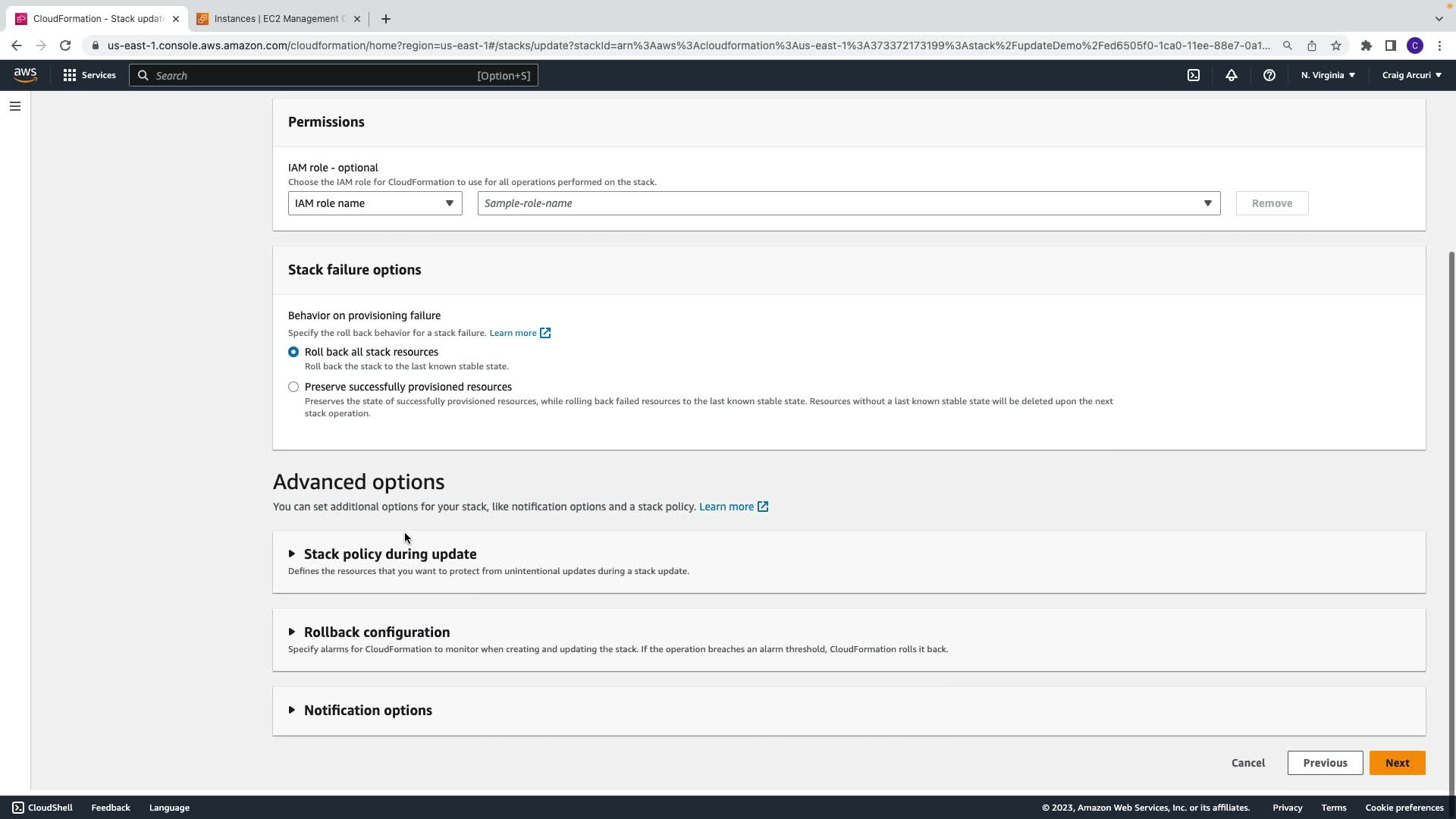
Task: Open the Sample-role-name role selector
Action: [x=848, y=203]
